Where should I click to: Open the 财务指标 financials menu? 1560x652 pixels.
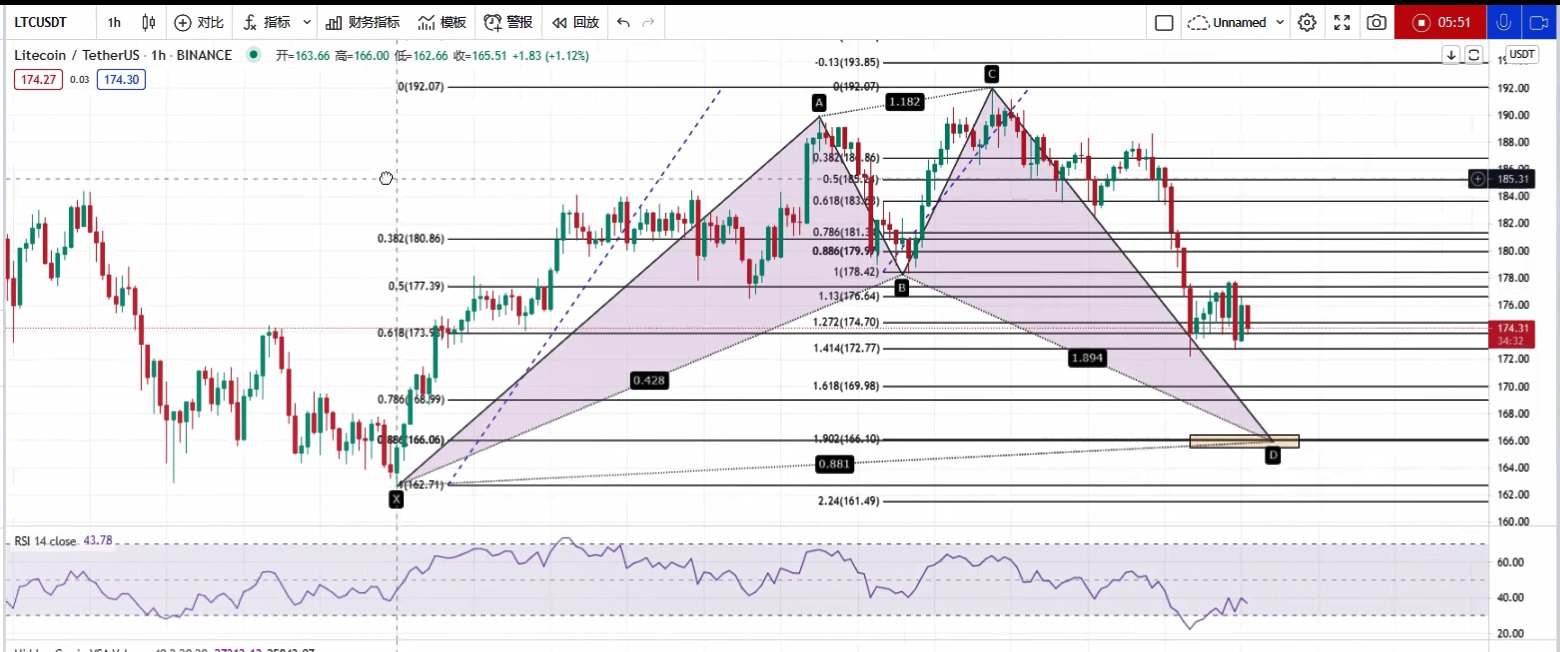click(x=362, y=22)
